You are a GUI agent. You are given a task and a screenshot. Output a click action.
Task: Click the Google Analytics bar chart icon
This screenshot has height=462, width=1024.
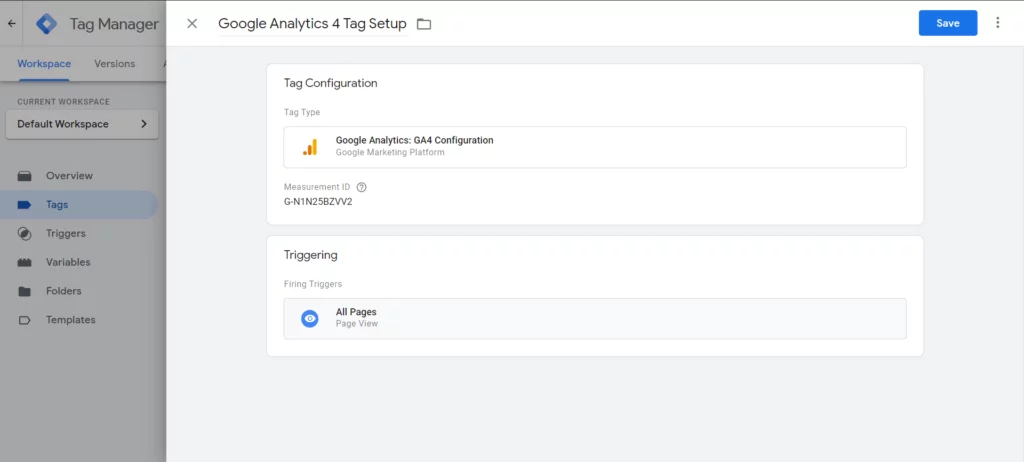click(x=310, y=147)
